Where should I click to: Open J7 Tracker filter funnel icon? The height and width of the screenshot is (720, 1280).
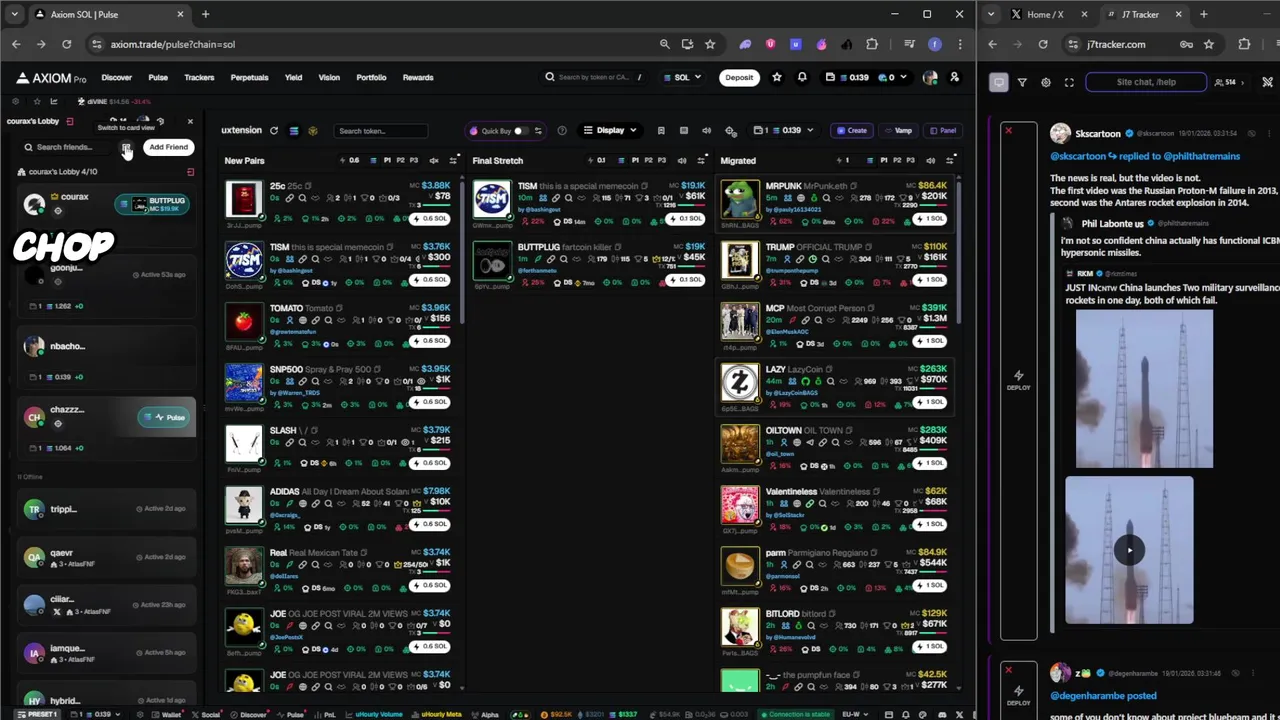1022,83
